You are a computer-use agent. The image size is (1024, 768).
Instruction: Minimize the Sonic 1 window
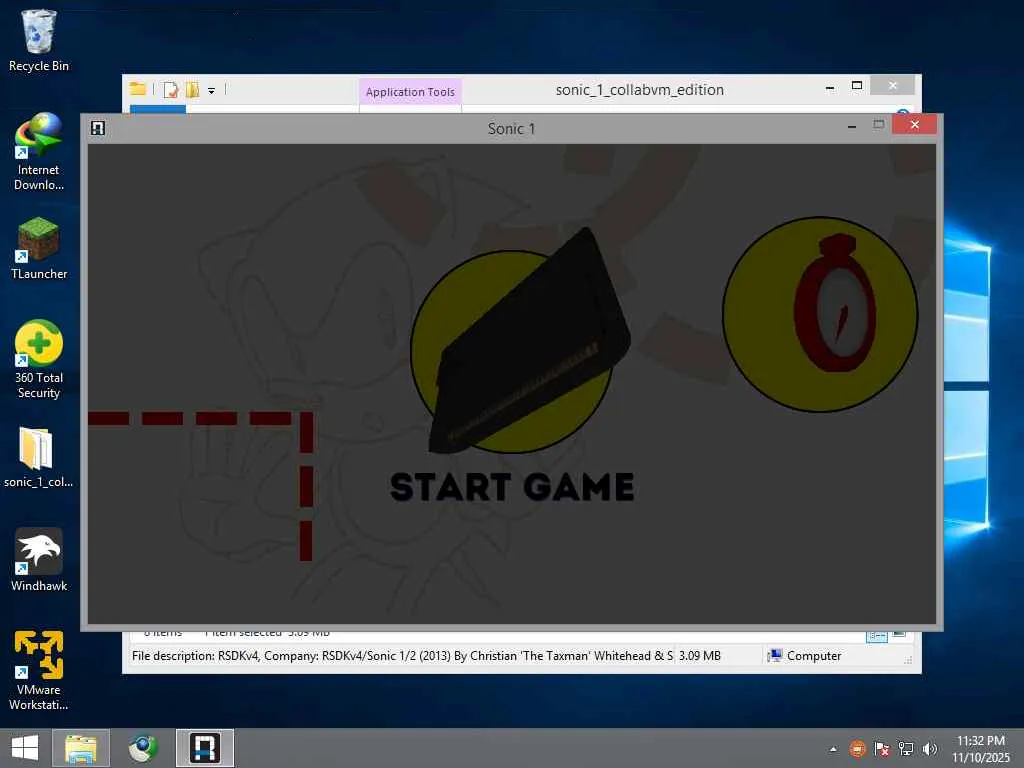[x=852, y=126]
